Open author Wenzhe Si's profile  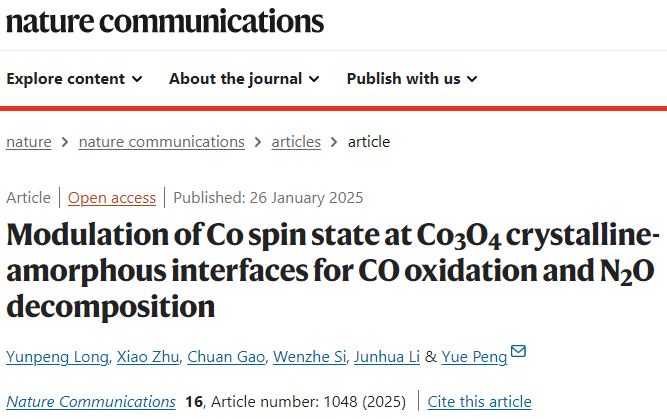[x=310, y=357]
